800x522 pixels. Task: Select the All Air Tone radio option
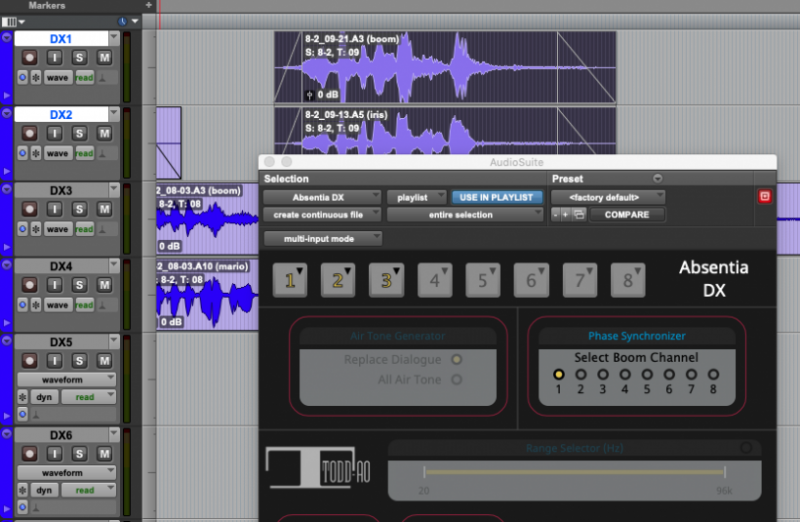click(x=457, y=380)
